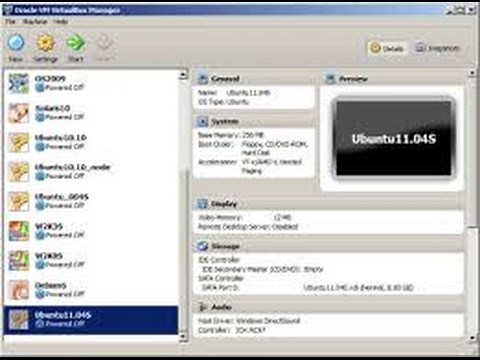This screenshot has height=360, width=480.
Task: Click the Acceleration entry in System
Action: [250, 166]
